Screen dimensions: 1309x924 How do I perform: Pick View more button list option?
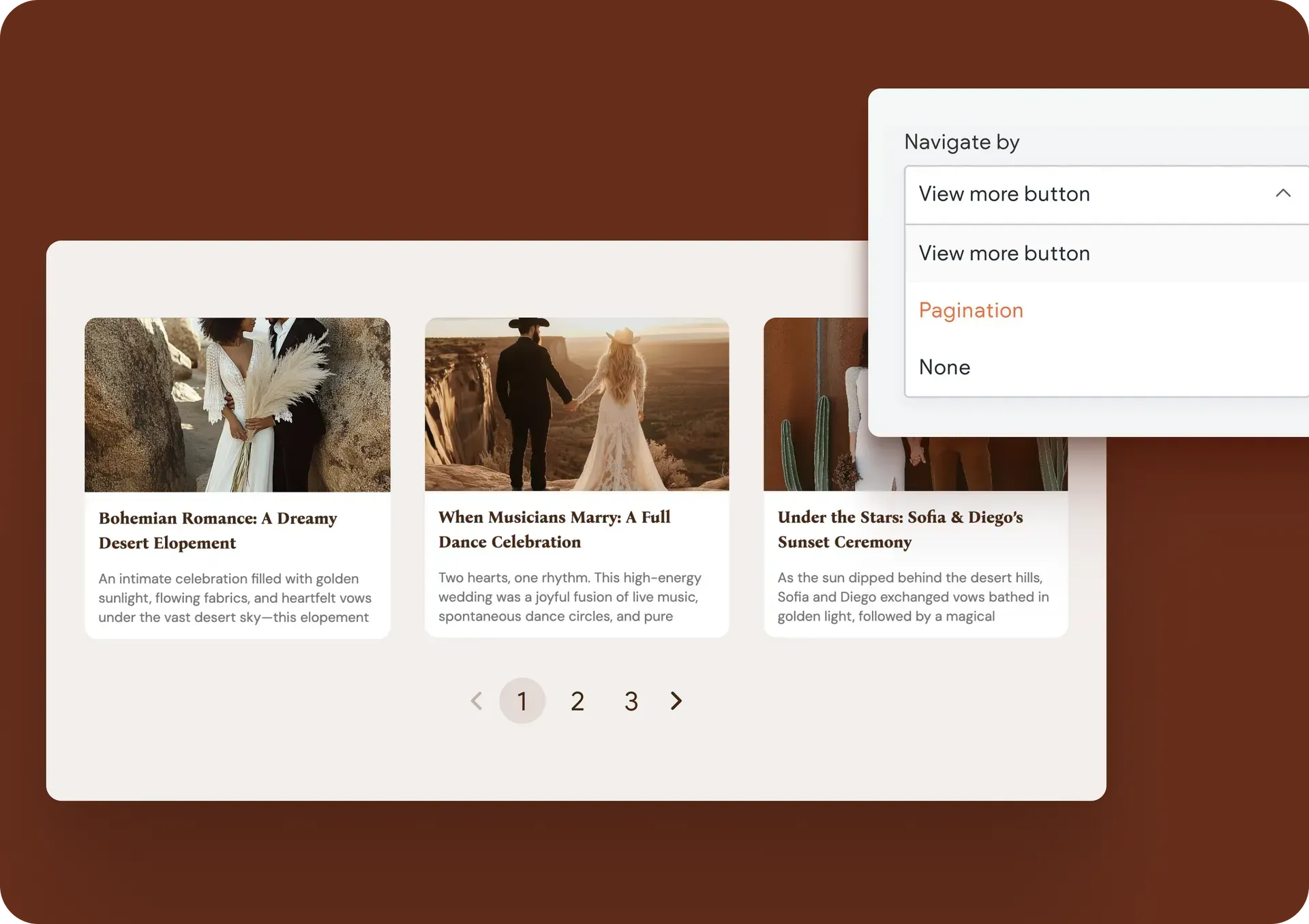click(1004, 253)
